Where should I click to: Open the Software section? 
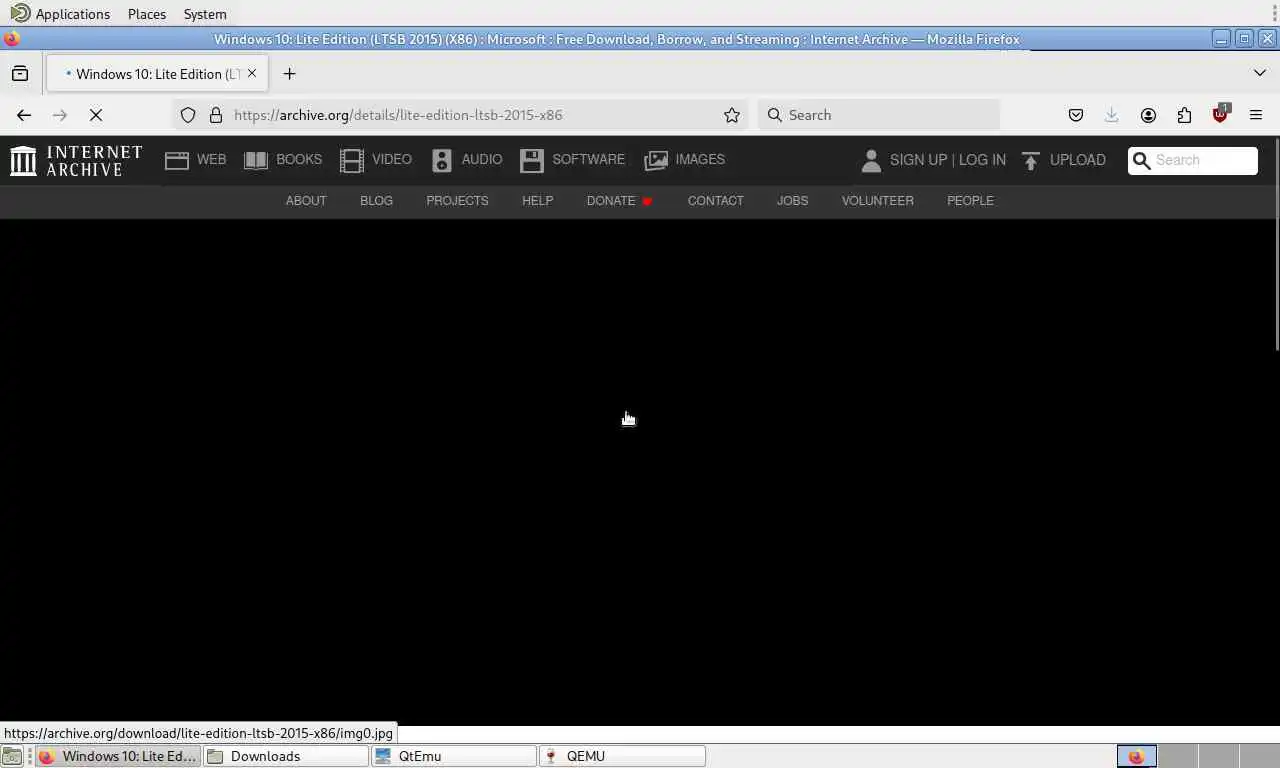point(573,160)
